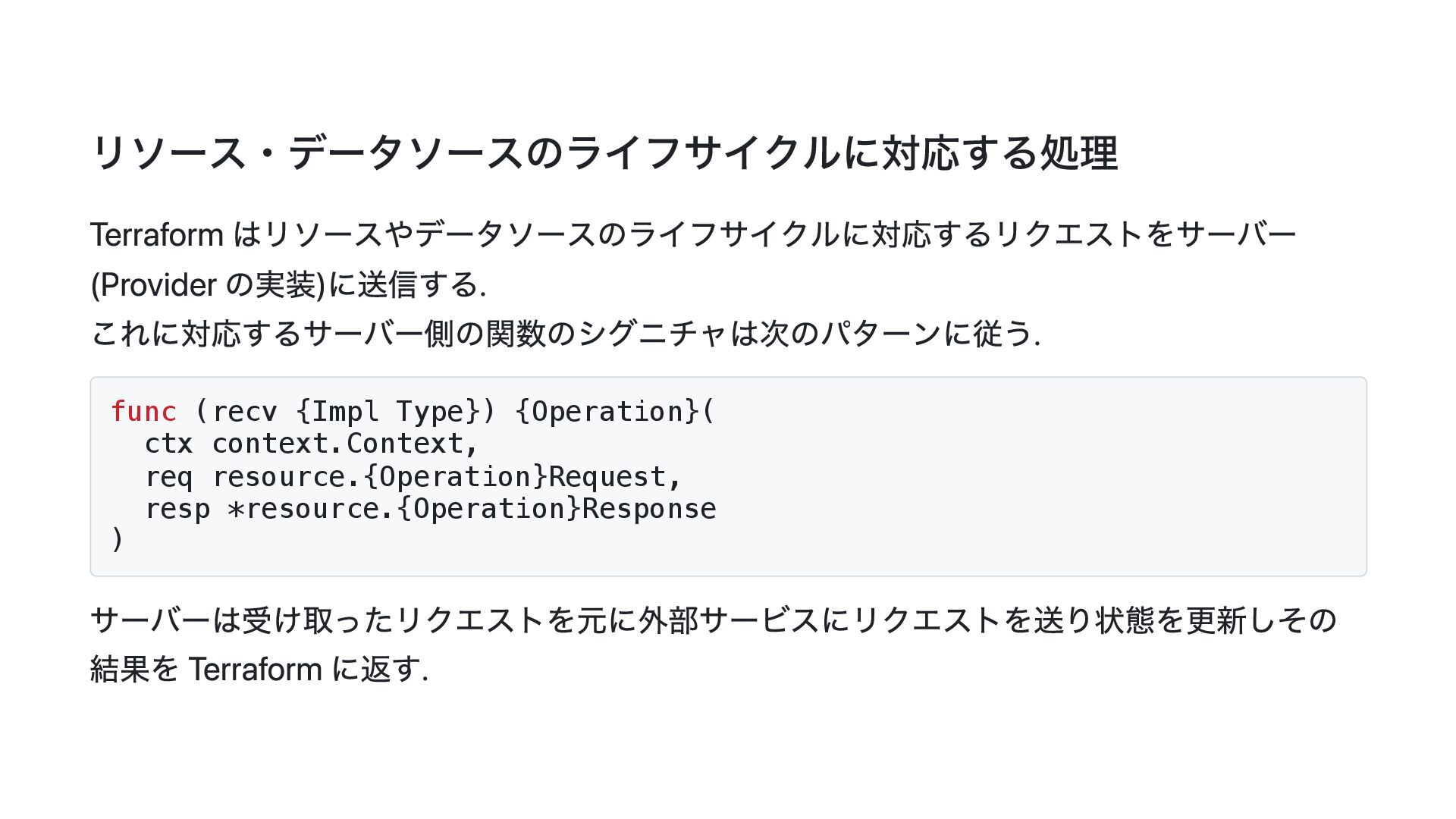This screenshot has width=1456, height=819.
Task: Click the slide heading about lifecycle processing
Action: (x=604, y=152)
